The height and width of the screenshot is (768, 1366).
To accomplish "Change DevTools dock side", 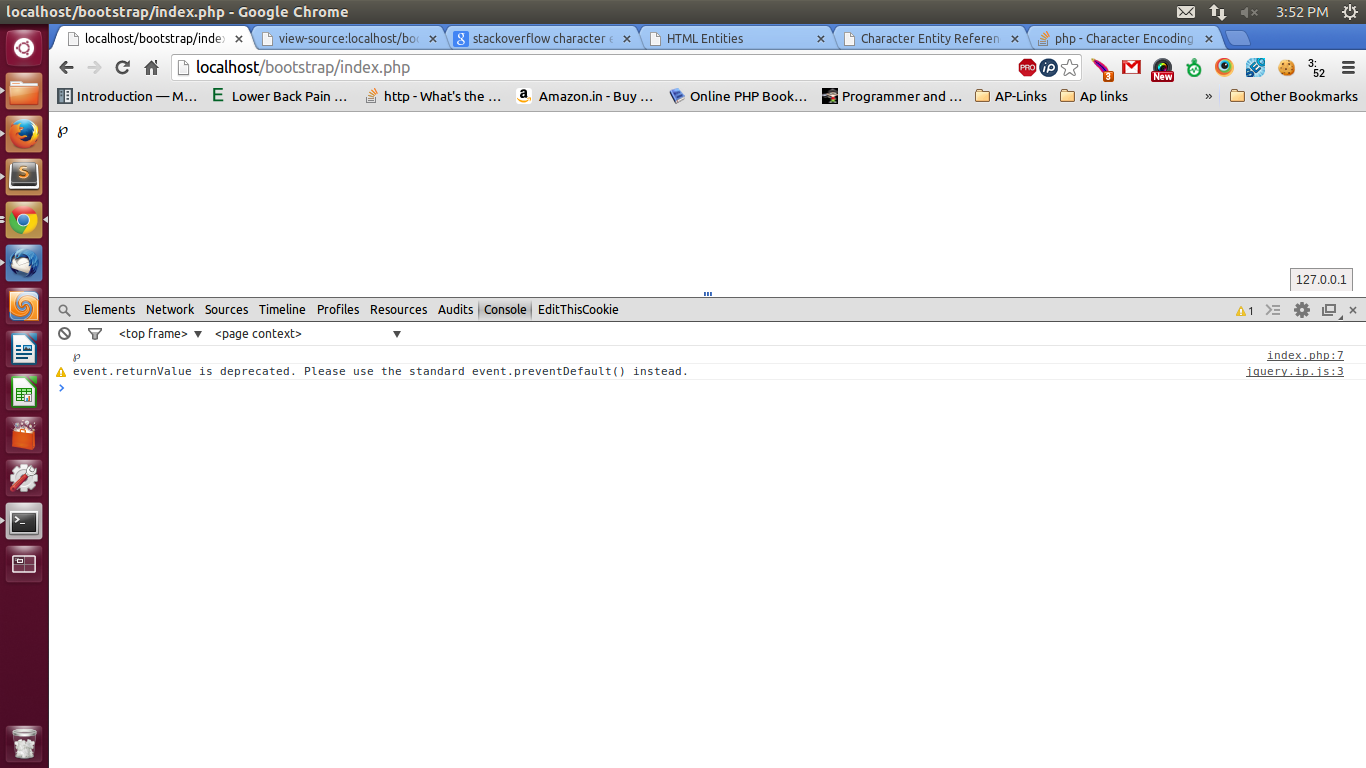I will pos(1329,310).
